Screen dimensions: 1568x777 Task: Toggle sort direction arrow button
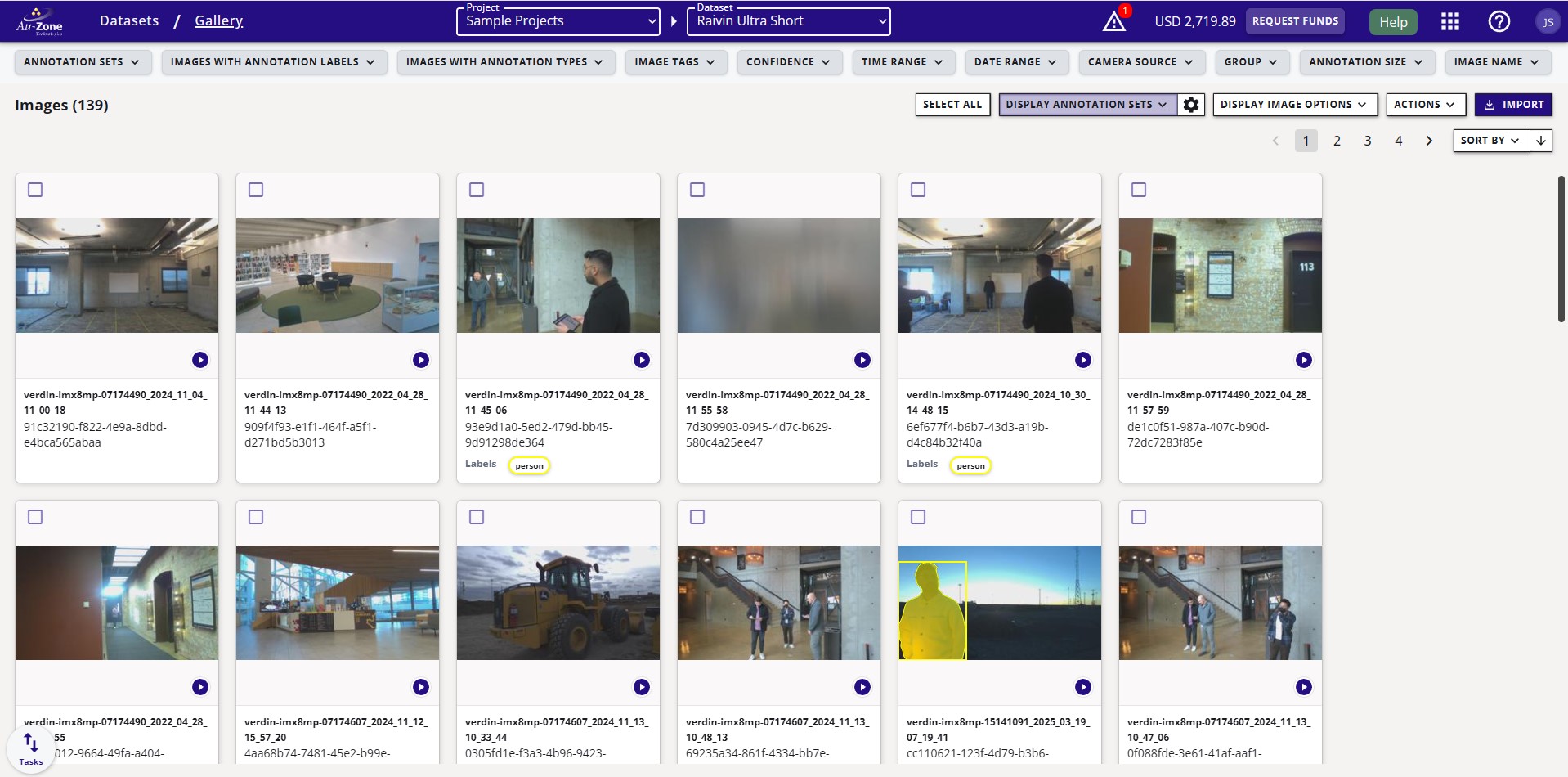click(x=1541, y=141)
